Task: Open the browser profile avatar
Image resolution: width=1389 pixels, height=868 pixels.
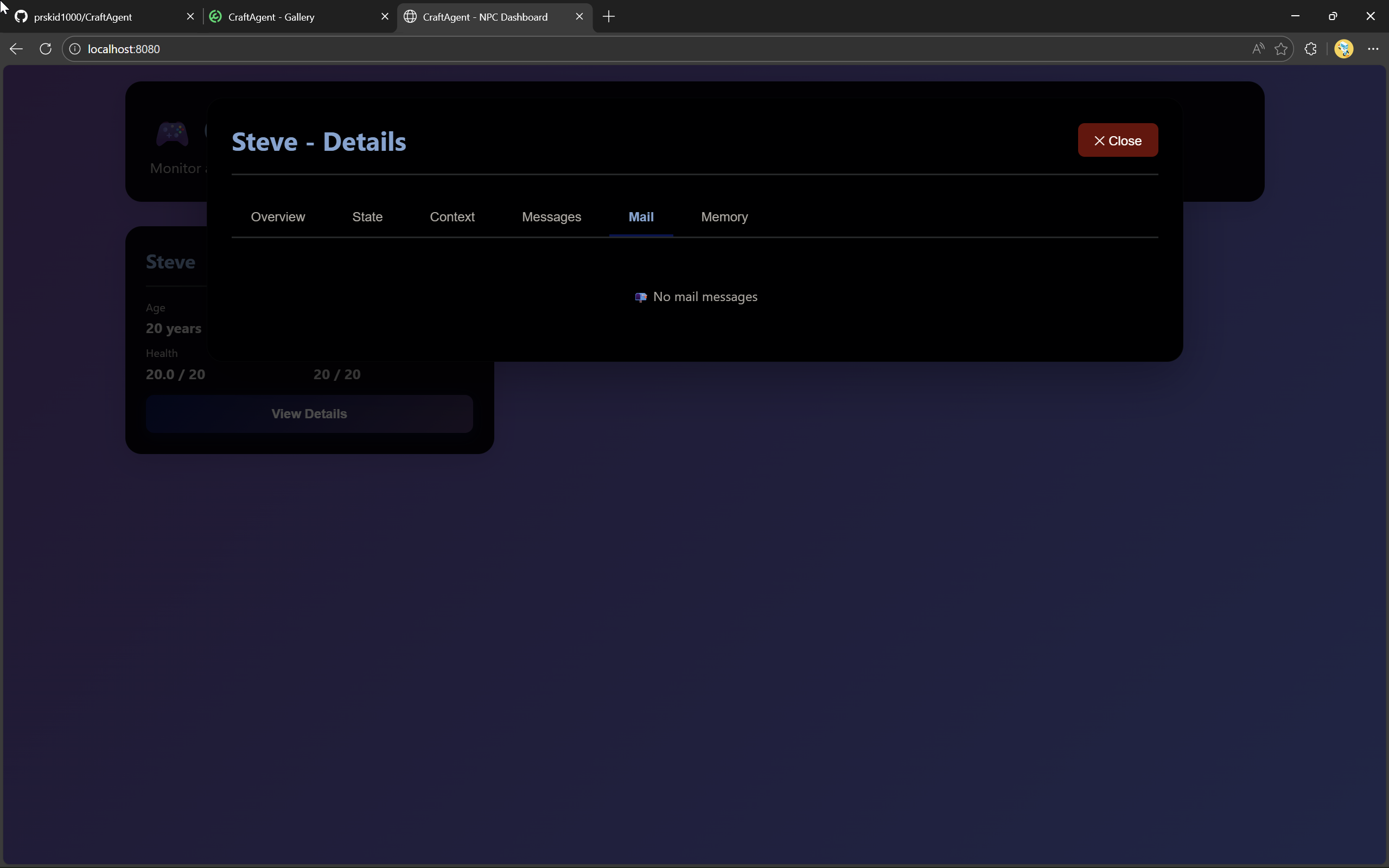Action: point(1343,49)
